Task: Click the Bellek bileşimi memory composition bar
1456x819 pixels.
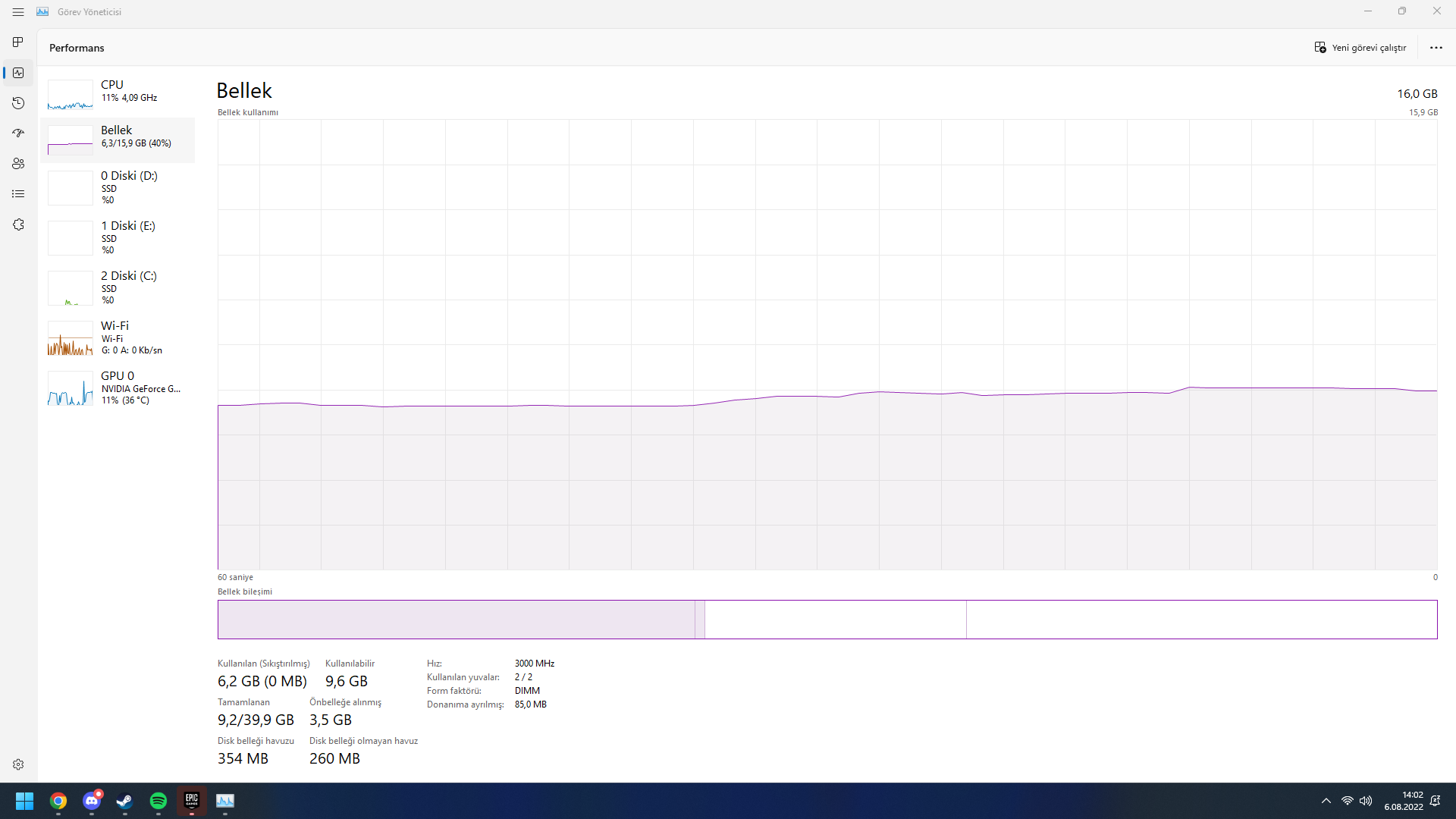Action: click(827, 620)
